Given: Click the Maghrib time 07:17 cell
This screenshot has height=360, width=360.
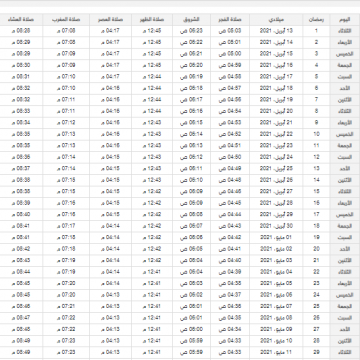Looking at the screenshot, I should pos(66,226).
